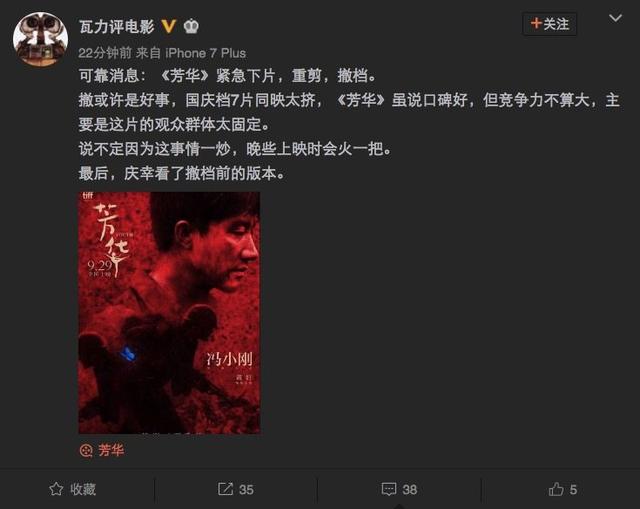
Task: Toggle the thumbs-up like icon
Action: [x=556, y=489]
